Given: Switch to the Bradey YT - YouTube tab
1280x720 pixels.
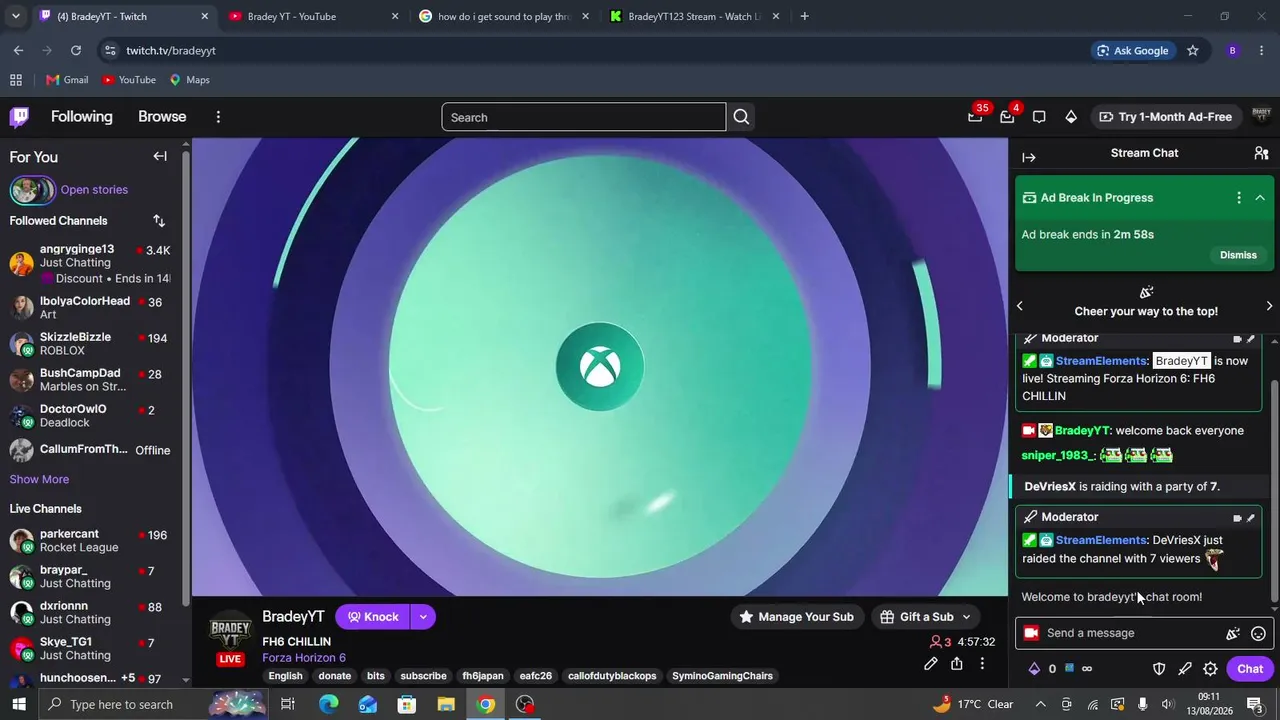Looking at the screenshot, I should [313, 16].
